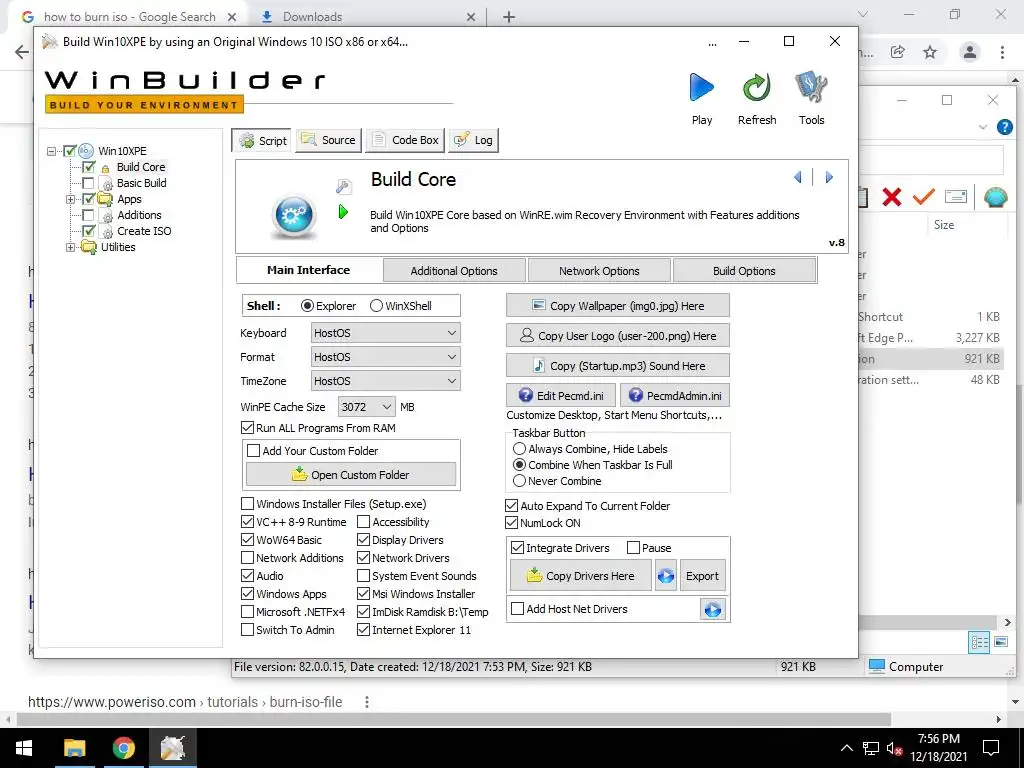Enable Add Your Custom Folder checkbox
The image size is (1024, 768).
coord(253,451)
